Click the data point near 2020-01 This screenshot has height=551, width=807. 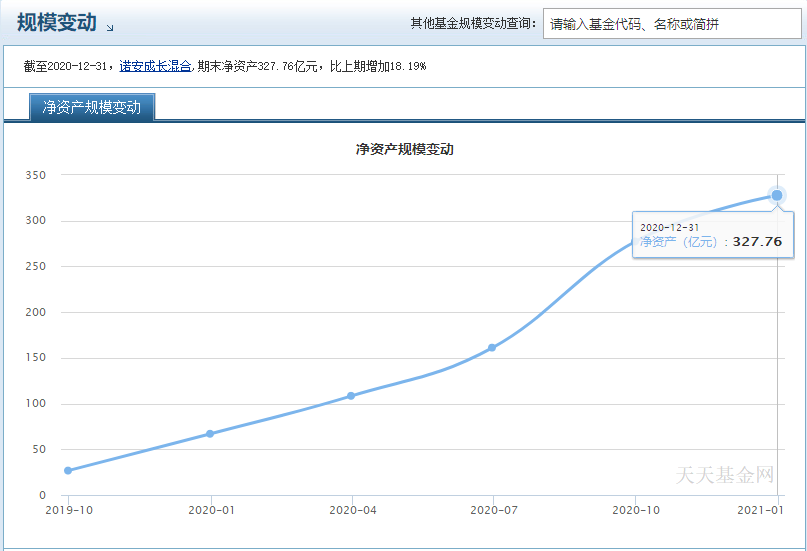coord(210,434)
